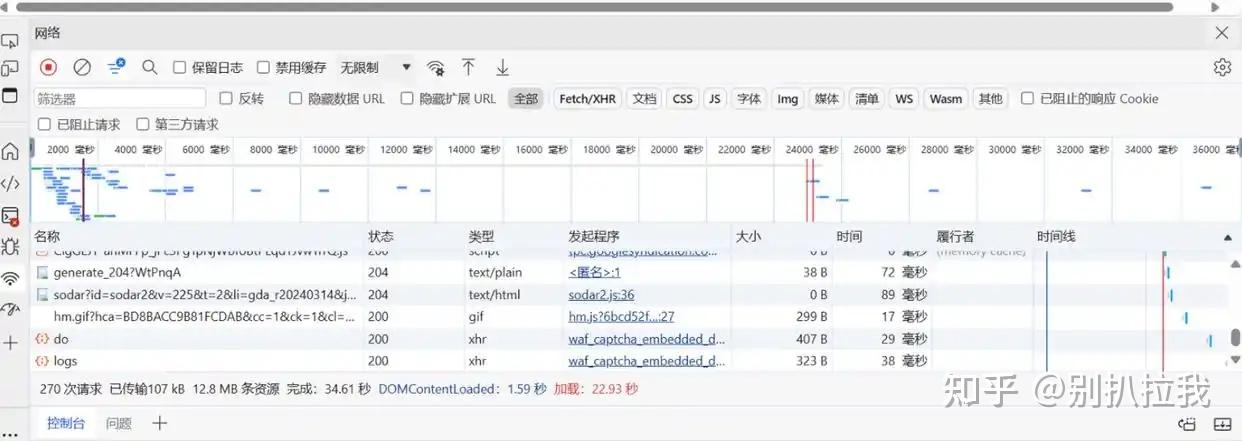The image size is (1242, 441).
Task: Check 隐藏数据 URL option
Action: point(295,98)
